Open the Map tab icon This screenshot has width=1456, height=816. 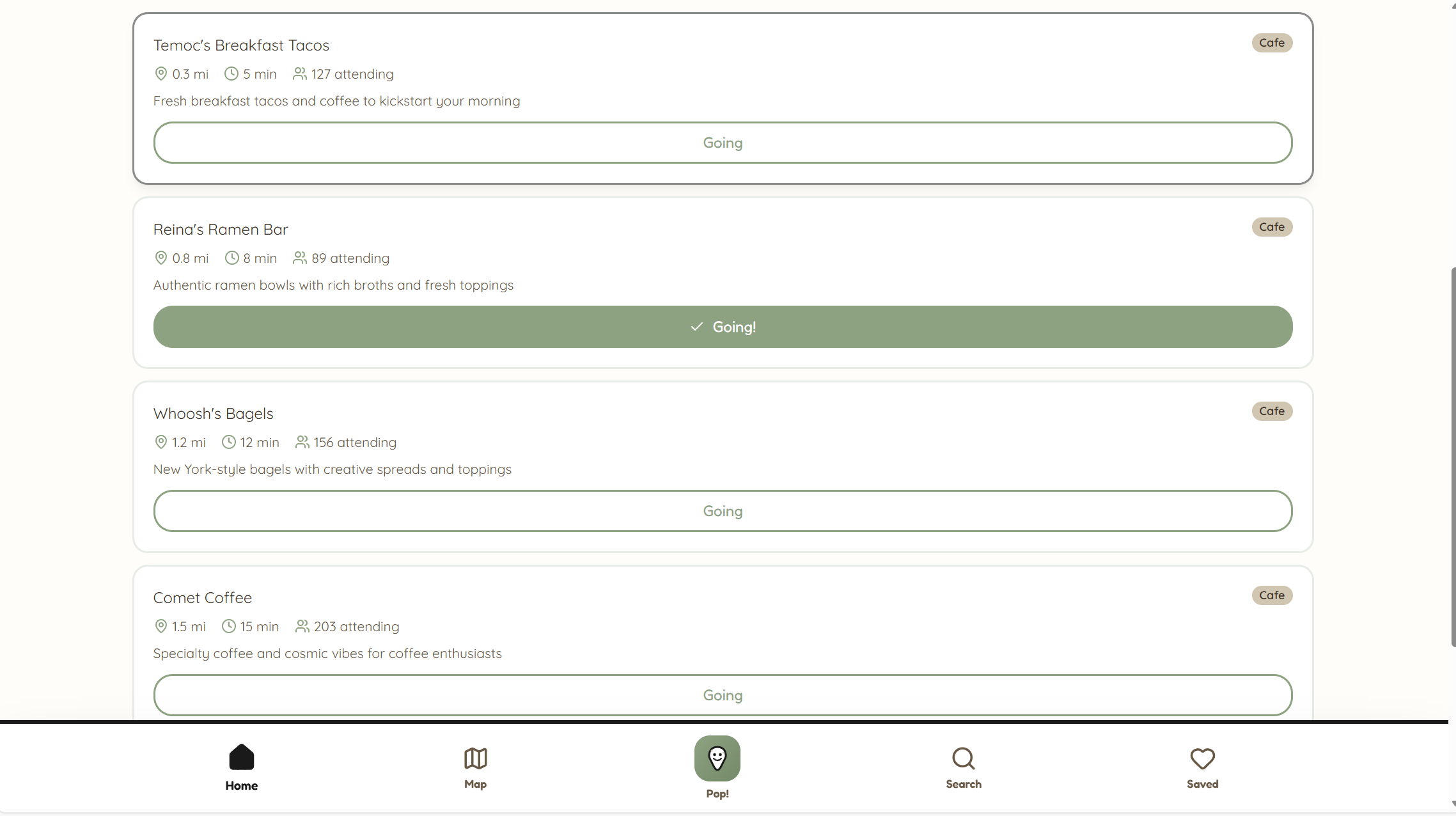coord(475,759)
